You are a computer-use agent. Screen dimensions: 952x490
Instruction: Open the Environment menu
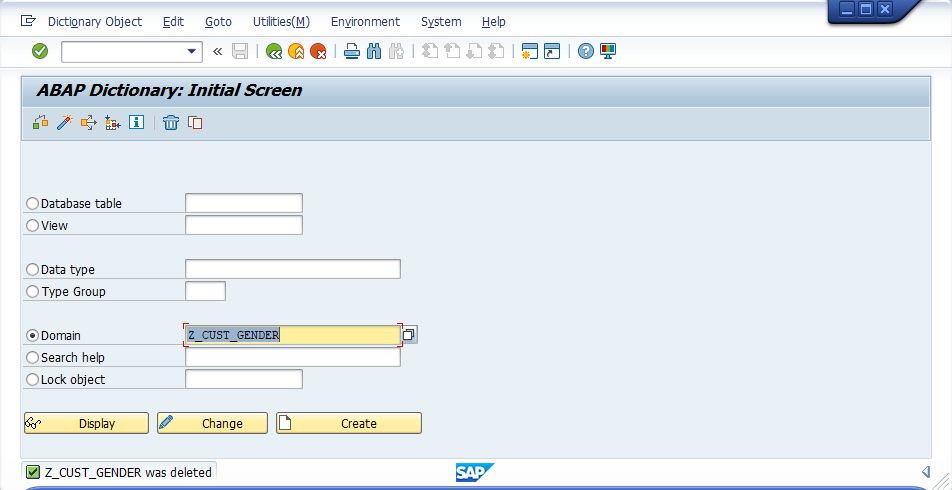[x=366, y=22]
